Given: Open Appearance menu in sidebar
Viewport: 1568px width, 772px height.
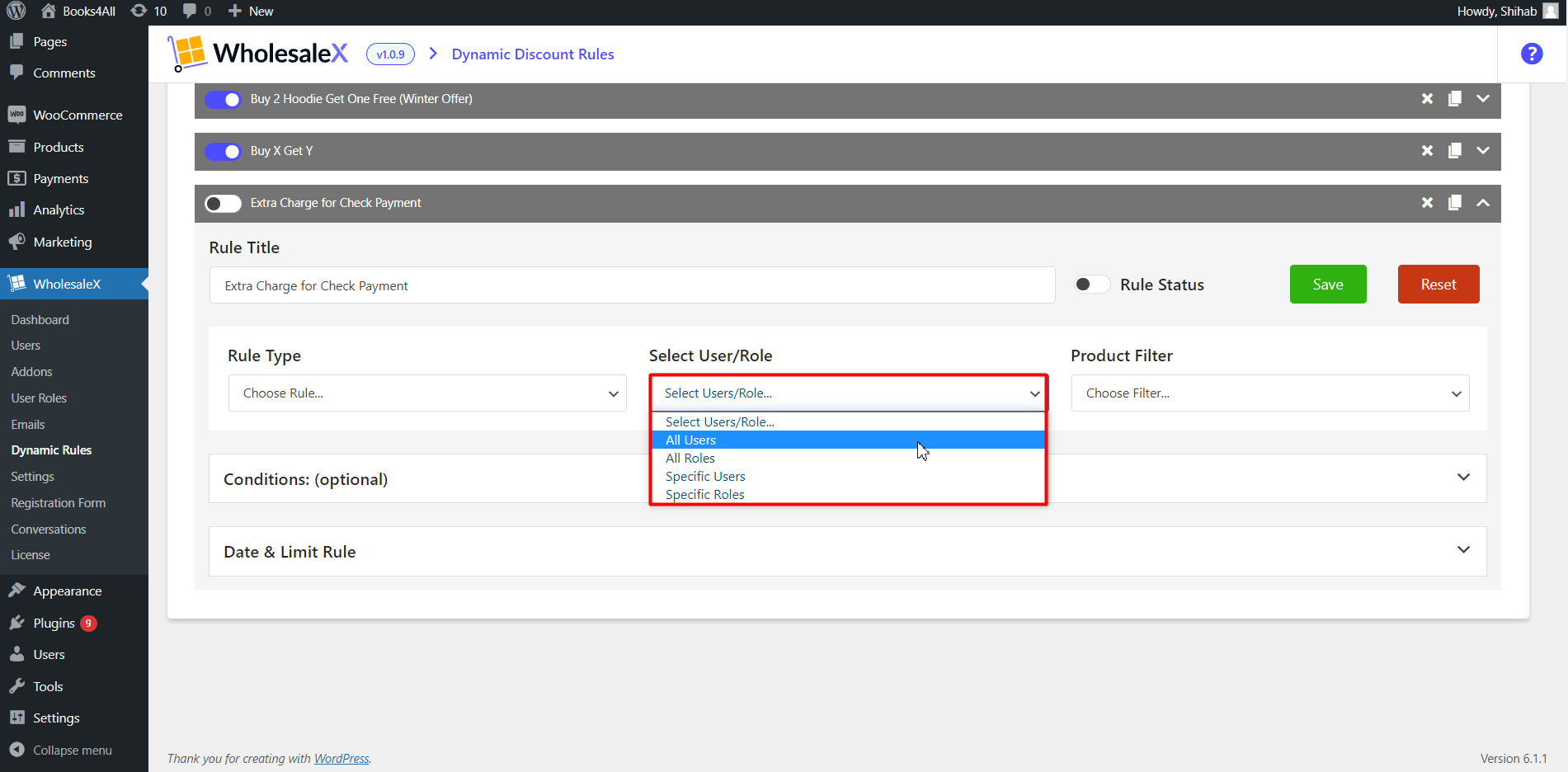Looking at the screenshot, I should pyautogui.click(x=74, y=591).
